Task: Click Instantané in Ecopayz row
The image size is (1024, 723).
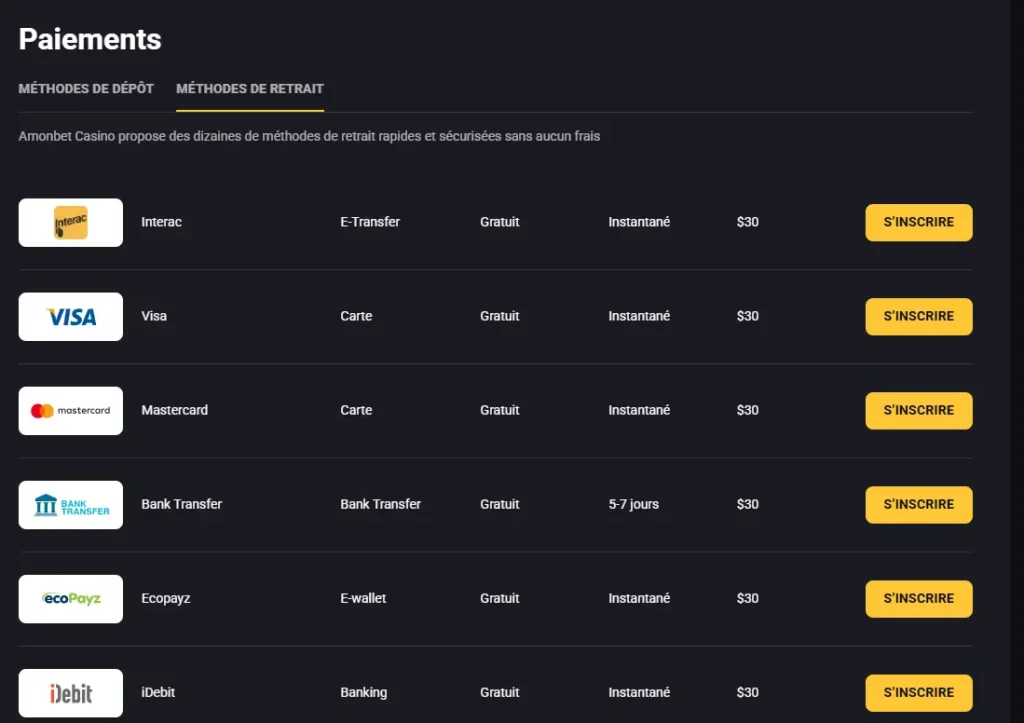Action: coord(639,598)
